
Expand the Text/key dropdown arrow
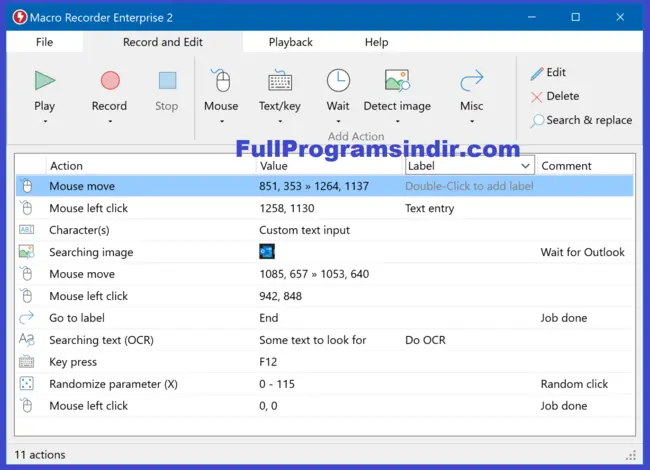click(x=280, y=121)
